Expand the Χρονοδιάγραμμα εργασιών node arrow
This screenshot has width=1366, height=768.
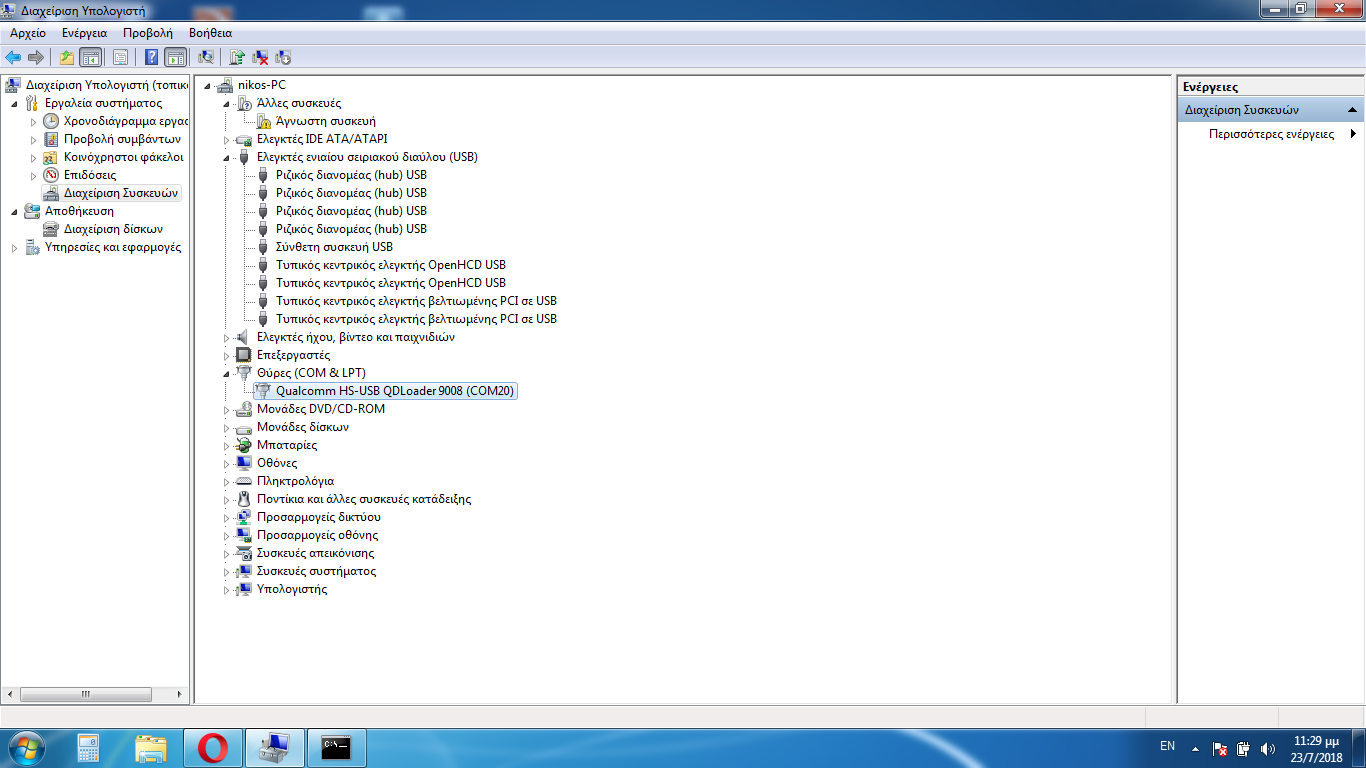tap(33, 121)
